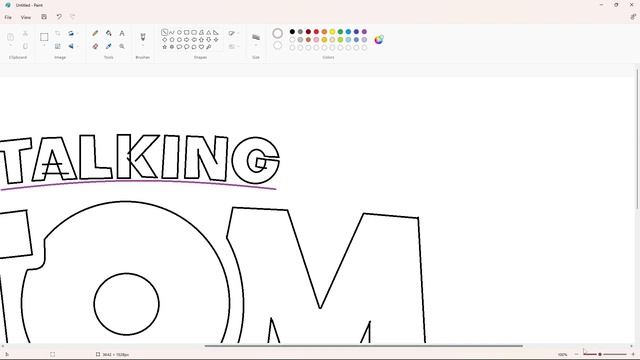Select the Color 1 foreground circle
Viewport: 640px width, 360px height.
(278, 33)
